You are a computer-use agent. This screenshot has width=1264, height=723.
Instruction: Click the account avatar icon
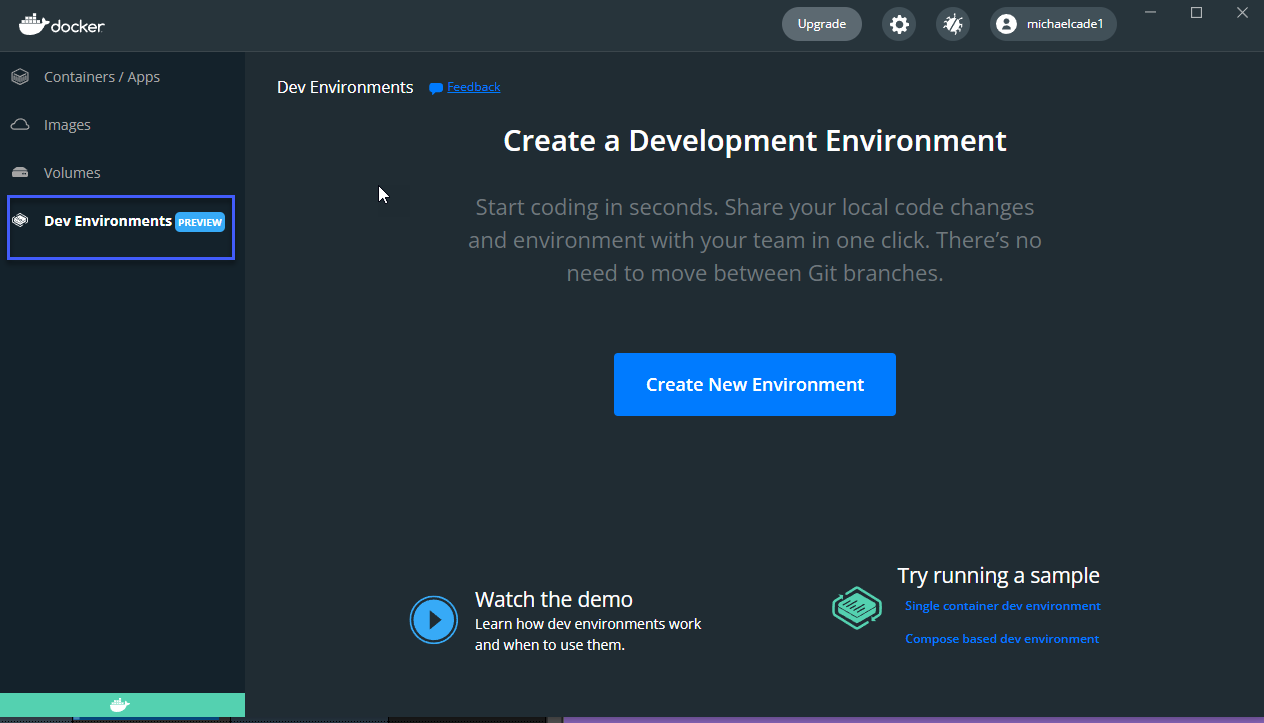coord(1006,23)
